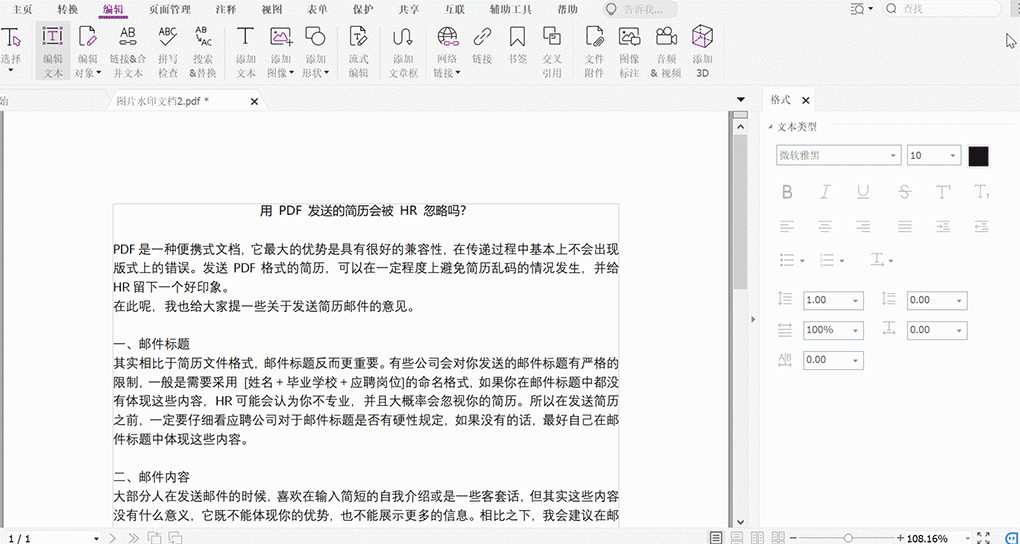Click the 网络链接 web link icon

(x=447, y=38)
